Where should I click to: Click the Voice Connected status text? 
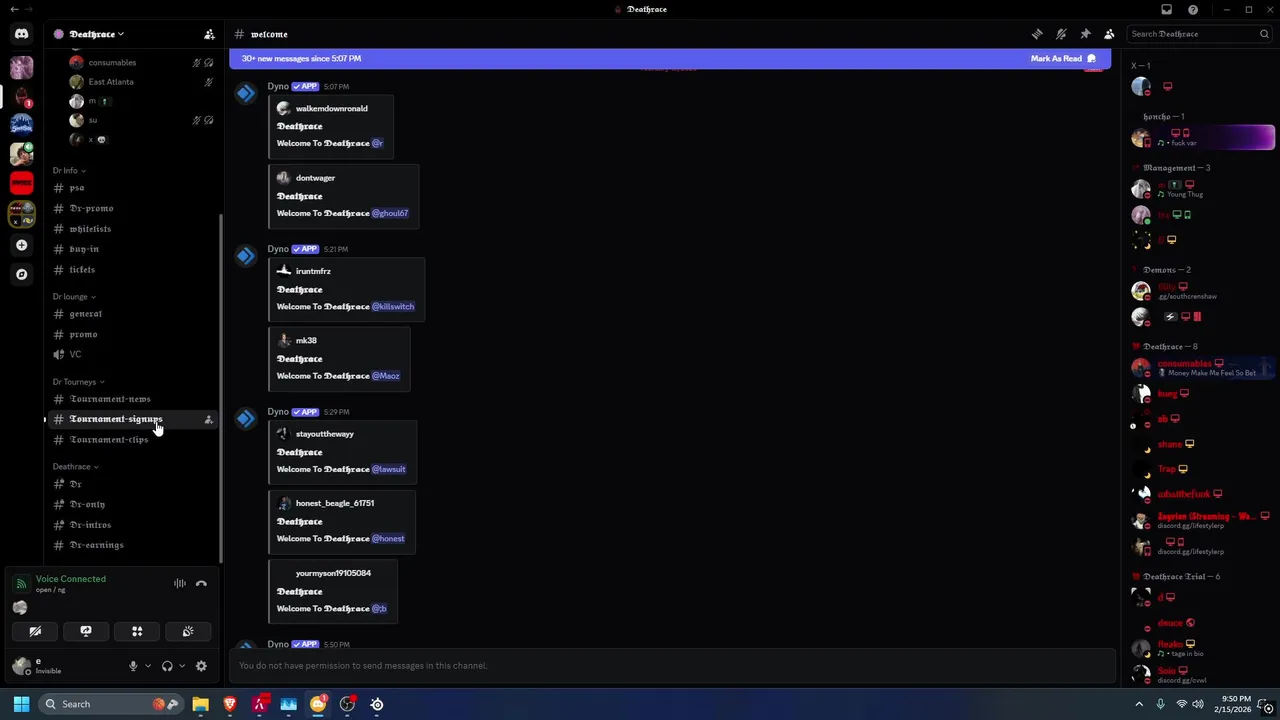pyautogui.click(x=70, y=579)
